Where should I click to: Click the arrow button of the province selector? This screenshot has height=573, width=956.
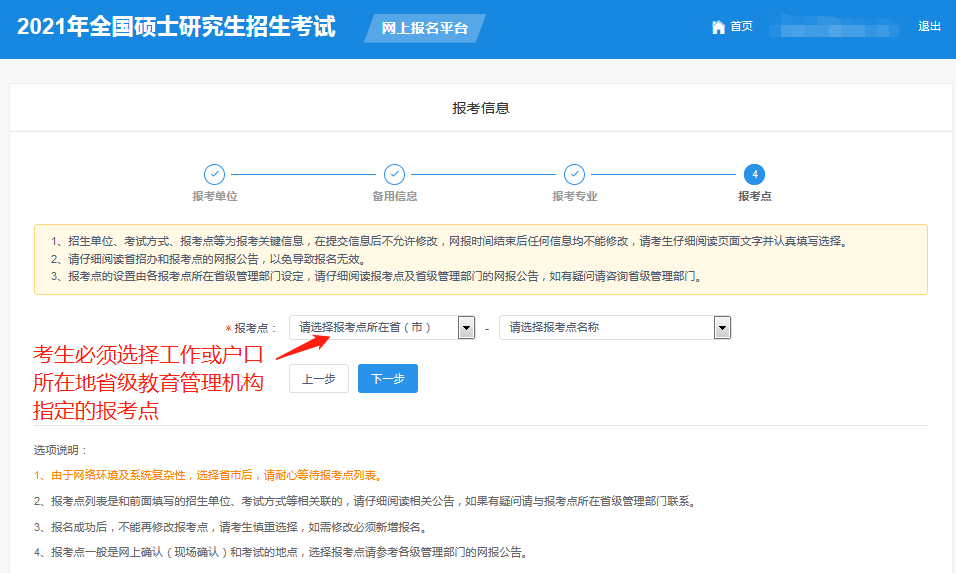pyautogui.click(x=466, y=328)
